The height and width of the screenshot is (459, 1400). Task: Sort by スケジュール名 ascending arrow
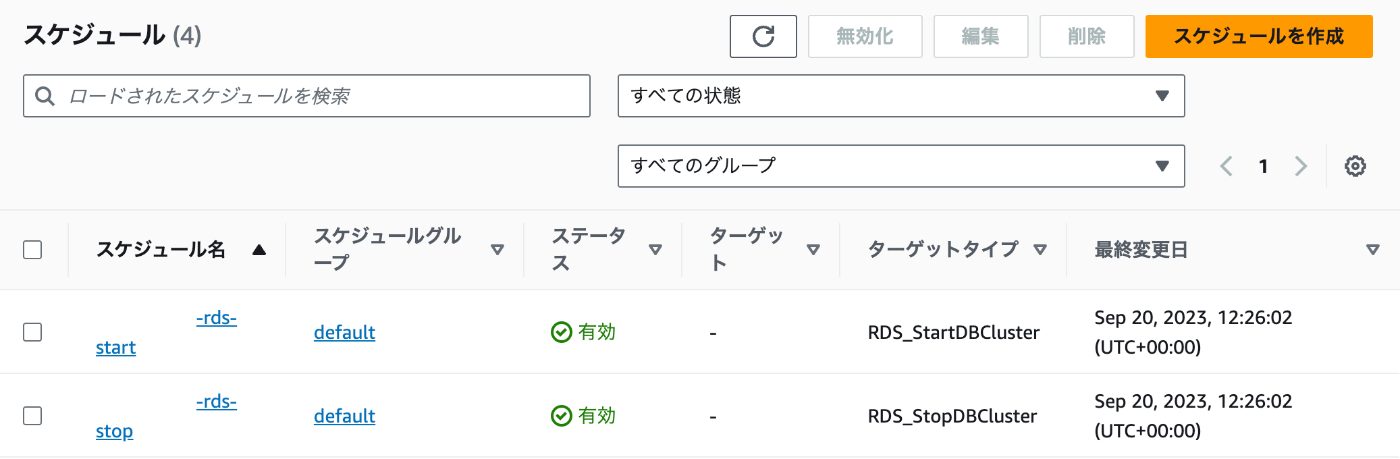point(259,250)
